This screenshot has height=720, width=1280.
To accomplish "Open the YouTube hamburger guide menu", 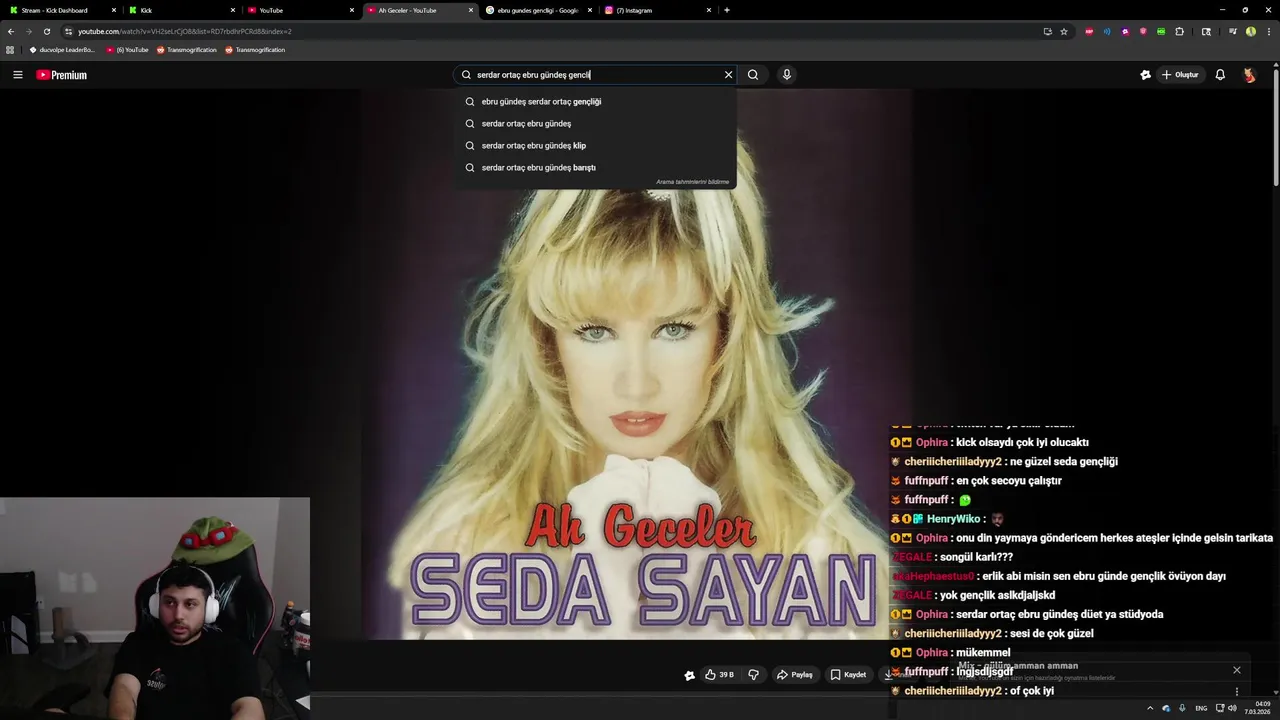I will click(17, 75).
